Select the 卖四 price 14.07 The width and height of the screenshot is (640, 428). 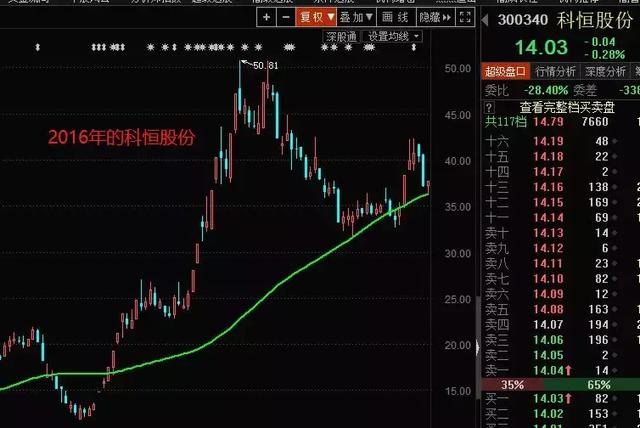click(x=548, y=325)
